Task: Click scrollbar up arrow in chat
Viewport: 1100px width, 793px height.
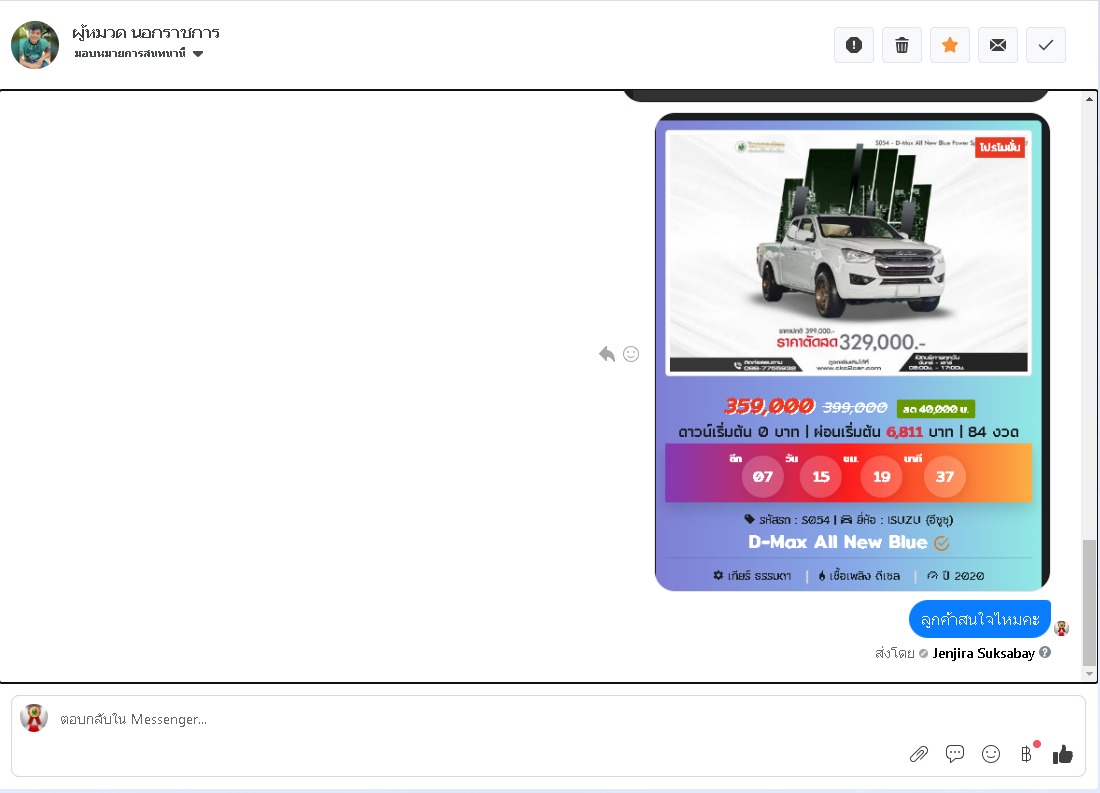Action: [1089, 99]
